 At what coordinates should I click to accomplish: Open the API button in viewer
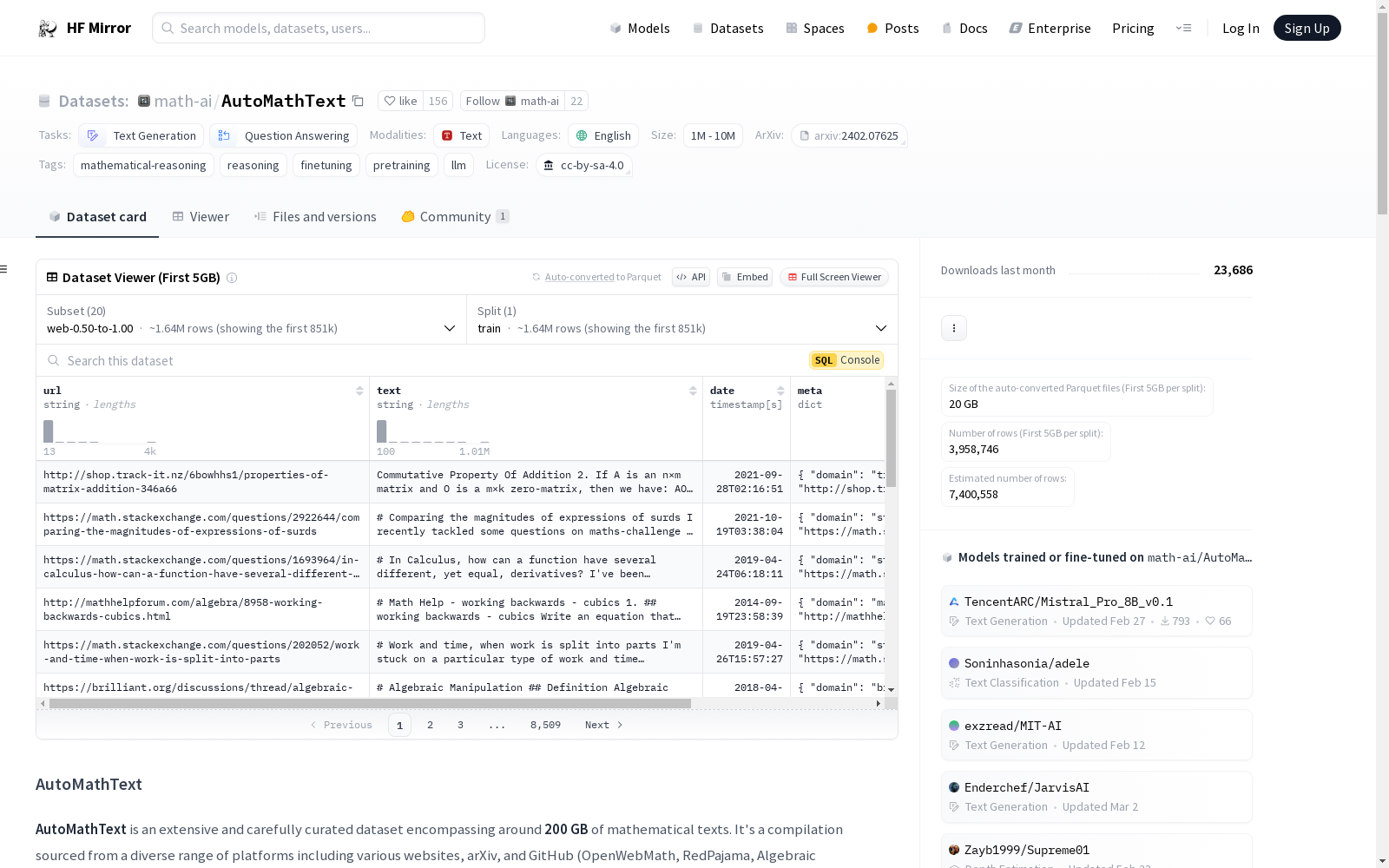click(691, 277)
